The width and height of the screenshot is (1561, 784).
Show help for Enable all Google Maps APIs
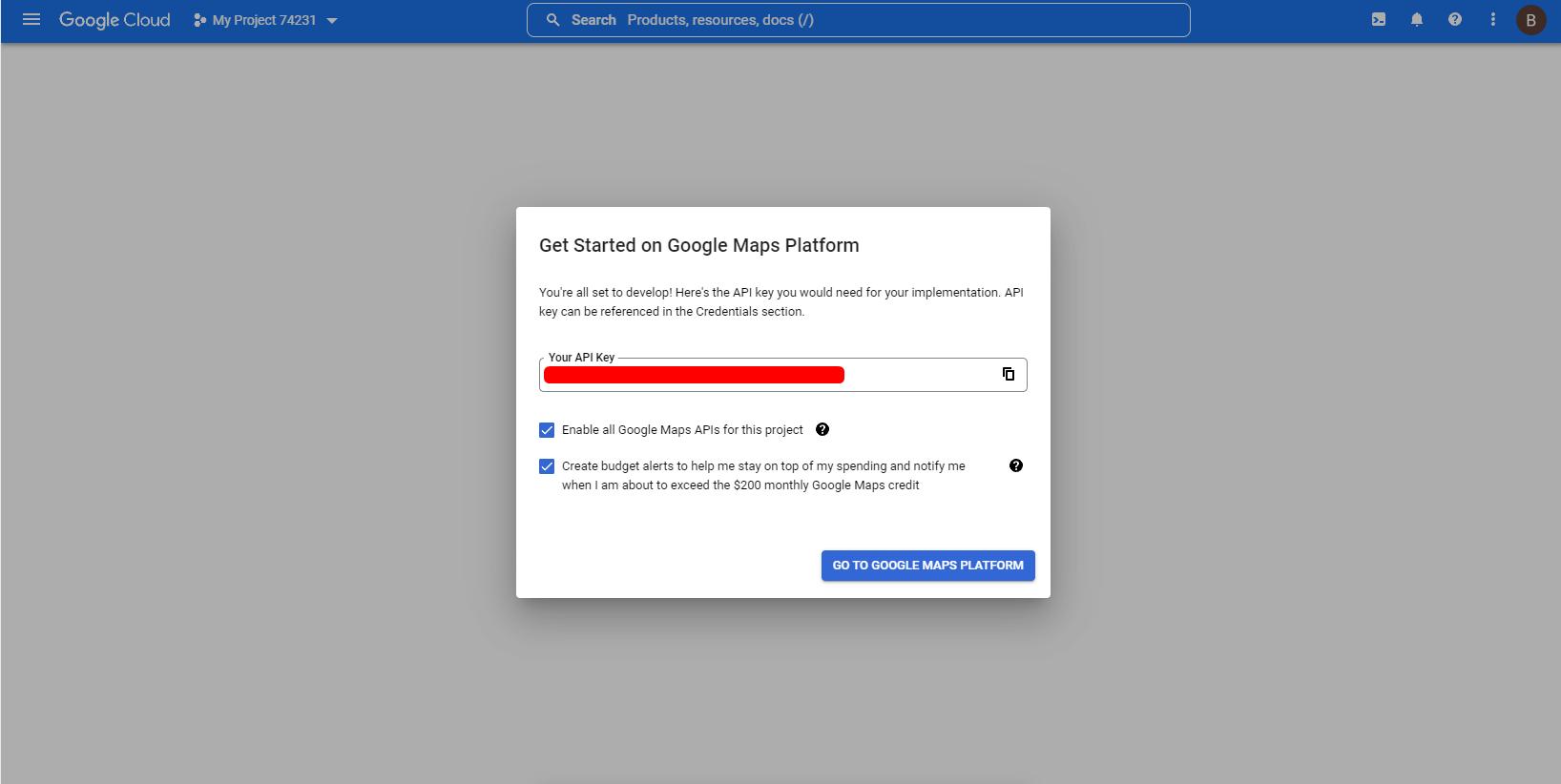point(822,429)
